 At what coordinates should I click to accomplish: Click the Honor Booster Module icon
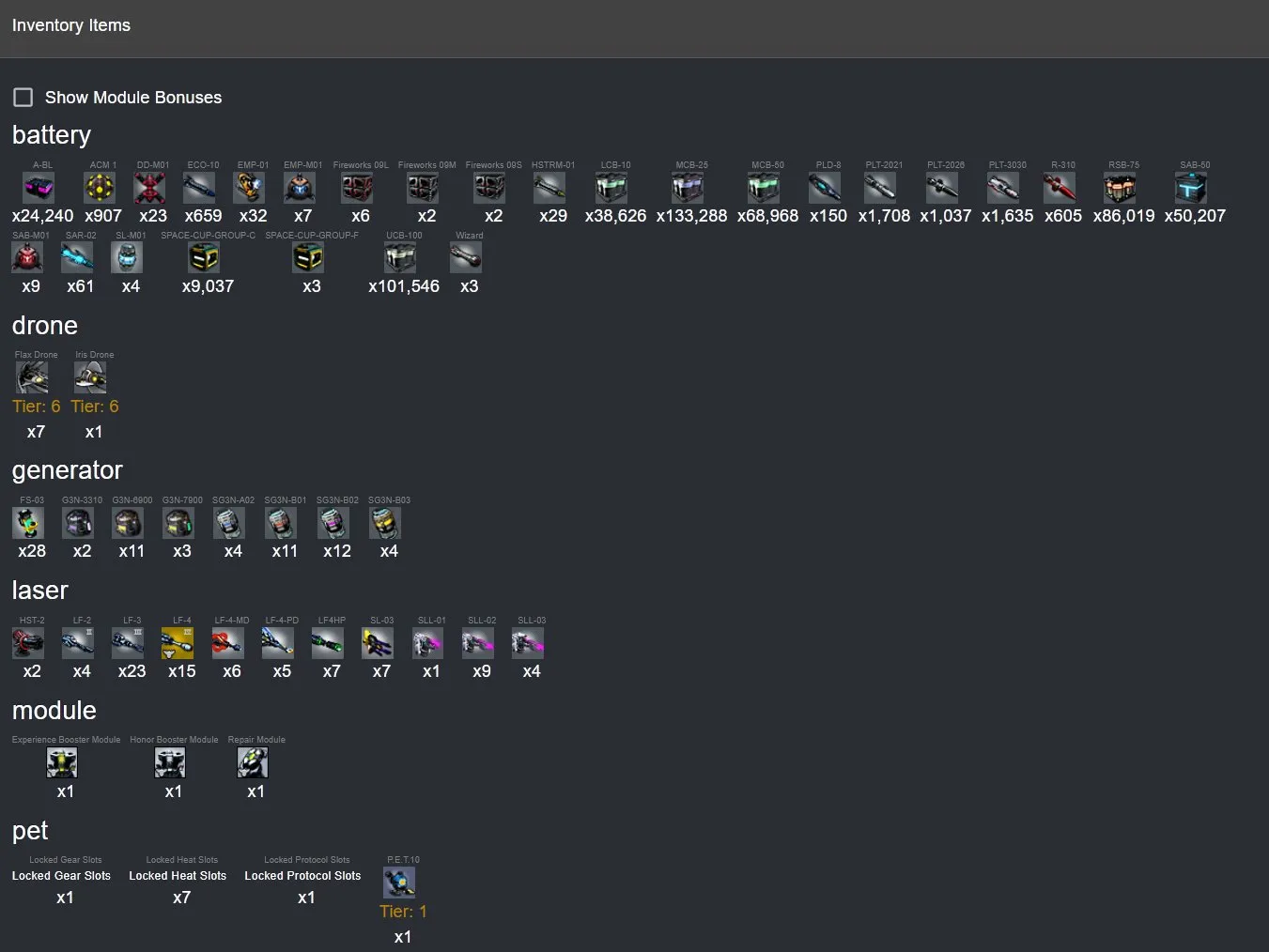click(x=170, y=762)
